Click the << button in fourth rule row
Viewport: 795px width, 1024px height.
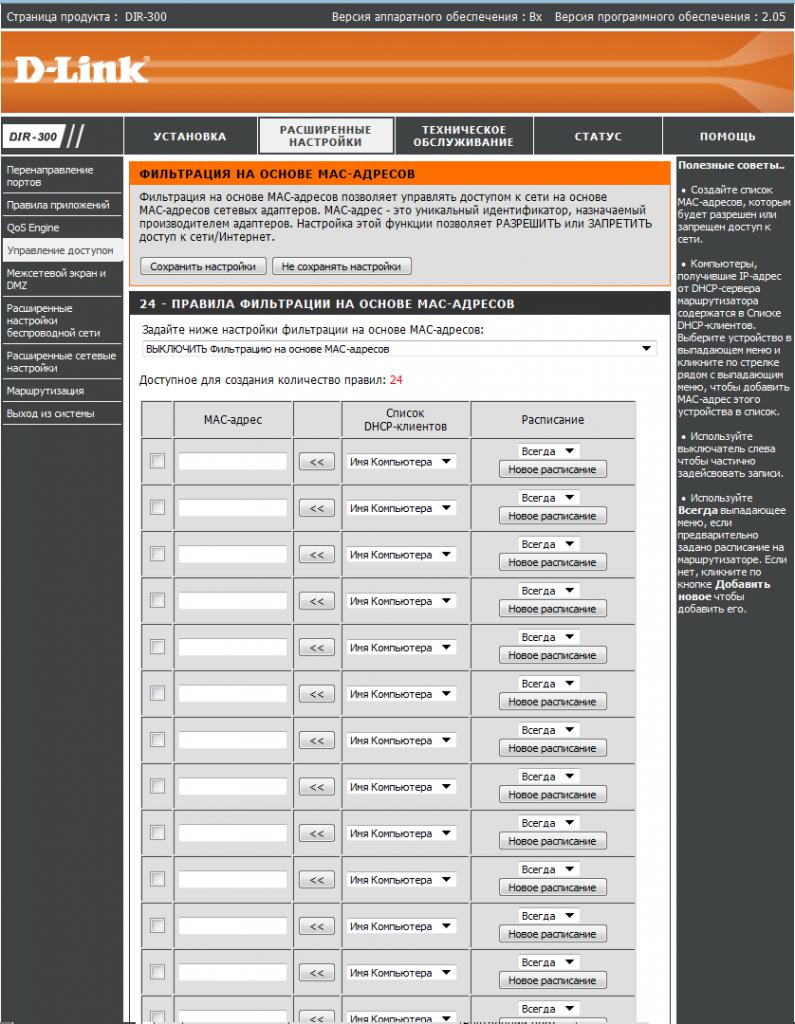[x=317, y=601]
